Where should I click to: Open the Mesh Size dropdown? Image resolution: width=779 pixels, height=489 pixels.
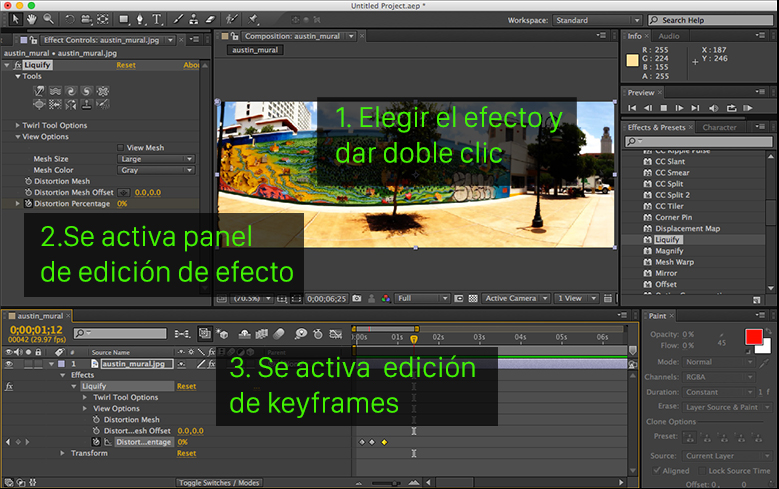[x=156, y=159]
